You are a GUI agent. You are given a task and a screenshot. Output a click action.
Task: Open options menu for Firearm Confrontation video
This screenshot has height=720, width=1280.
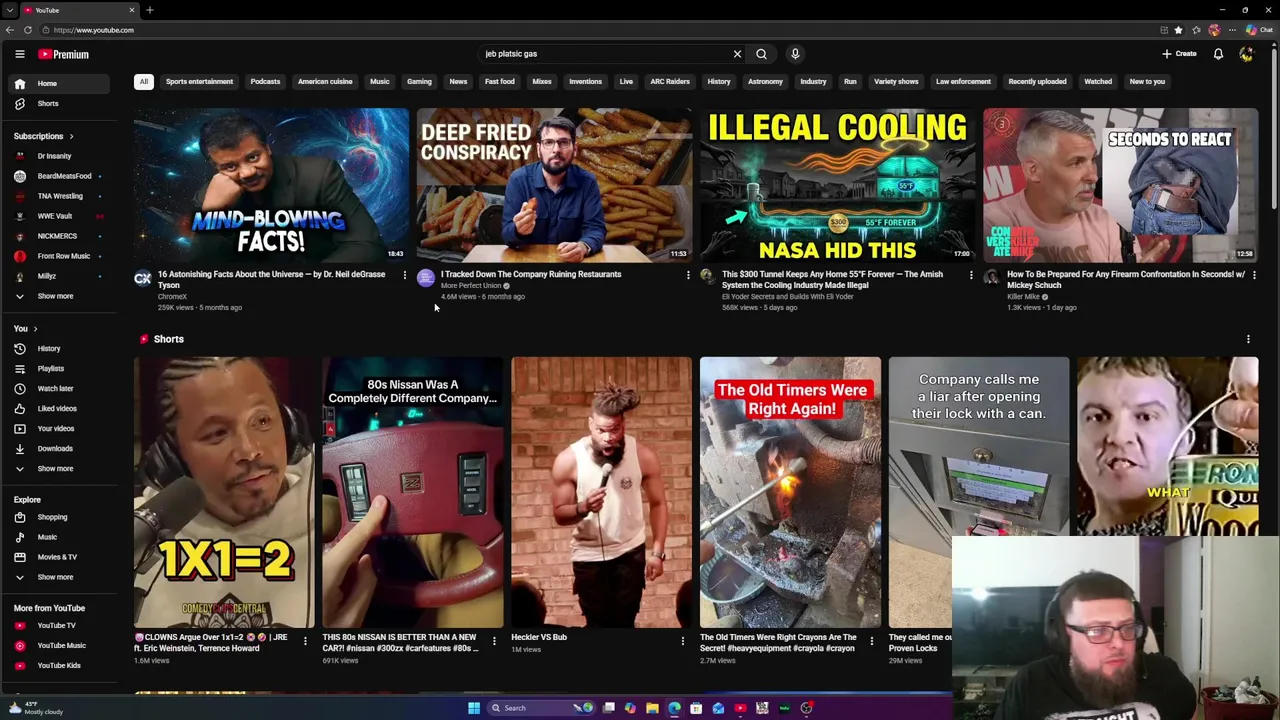(x=1254, y=275)
